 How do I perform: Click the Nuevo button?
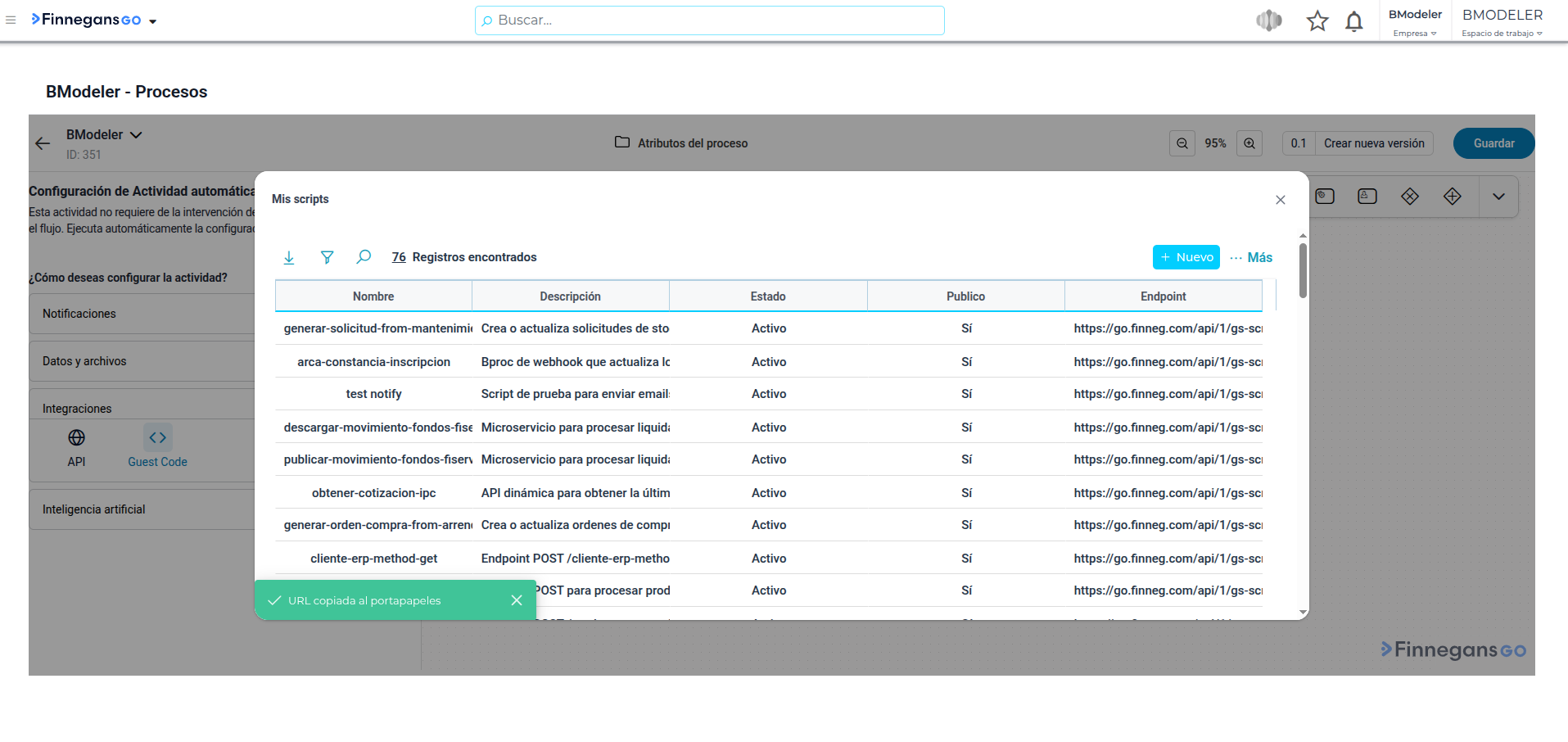(1186, 257)
